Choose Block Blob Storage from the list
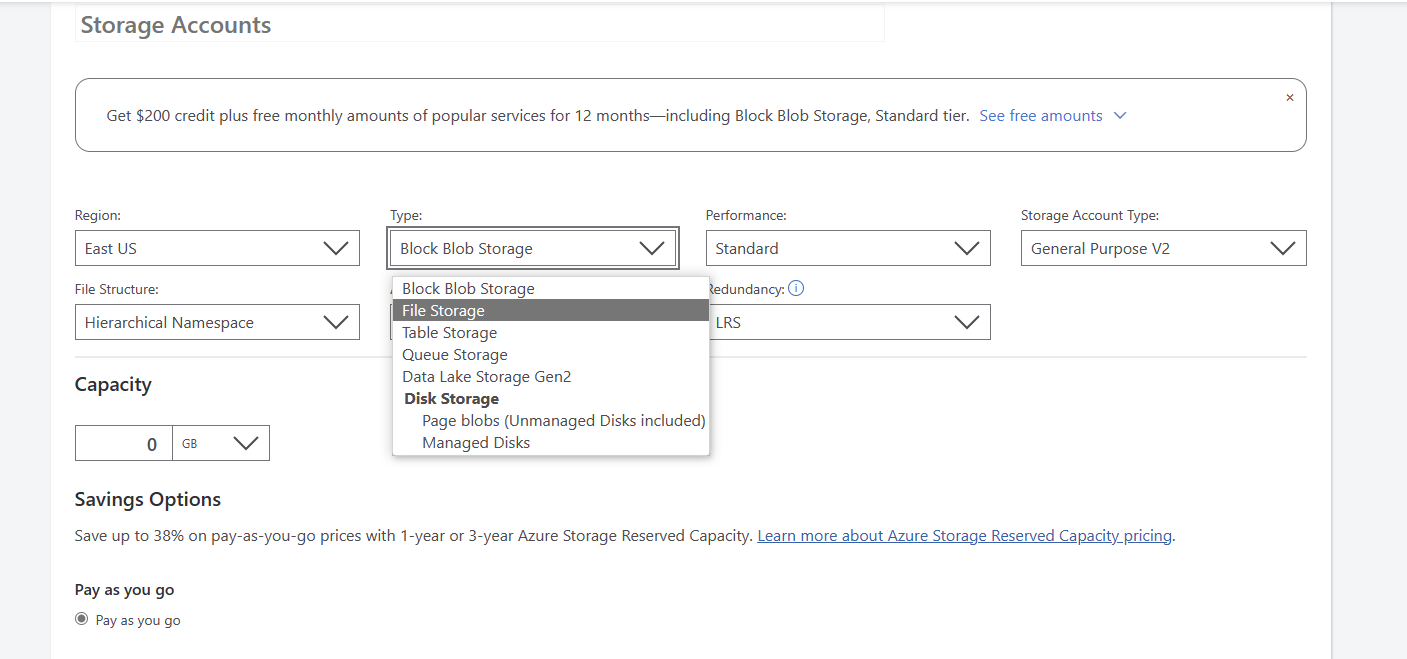Image resolution: width=1407 pixels, height=659 pixels. [551, 289]
